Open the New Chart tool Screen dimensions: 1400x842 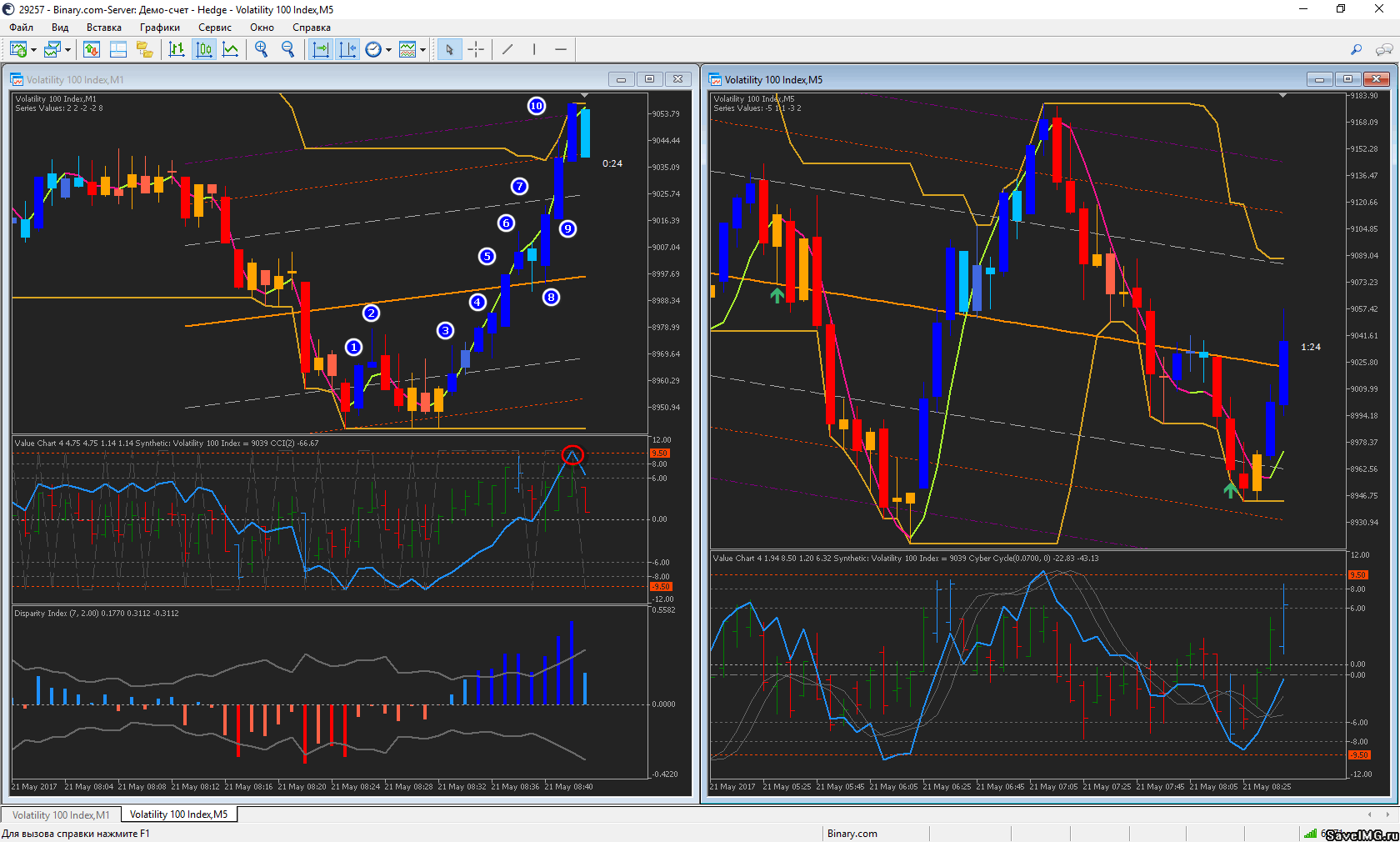tap(18, 50)
